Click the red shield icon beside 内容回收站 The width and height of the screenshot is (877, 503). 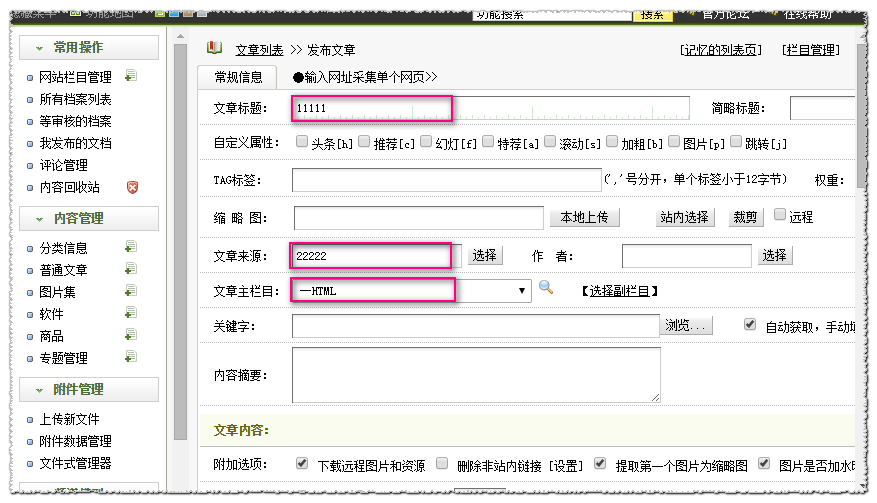(x=132, y=187)
